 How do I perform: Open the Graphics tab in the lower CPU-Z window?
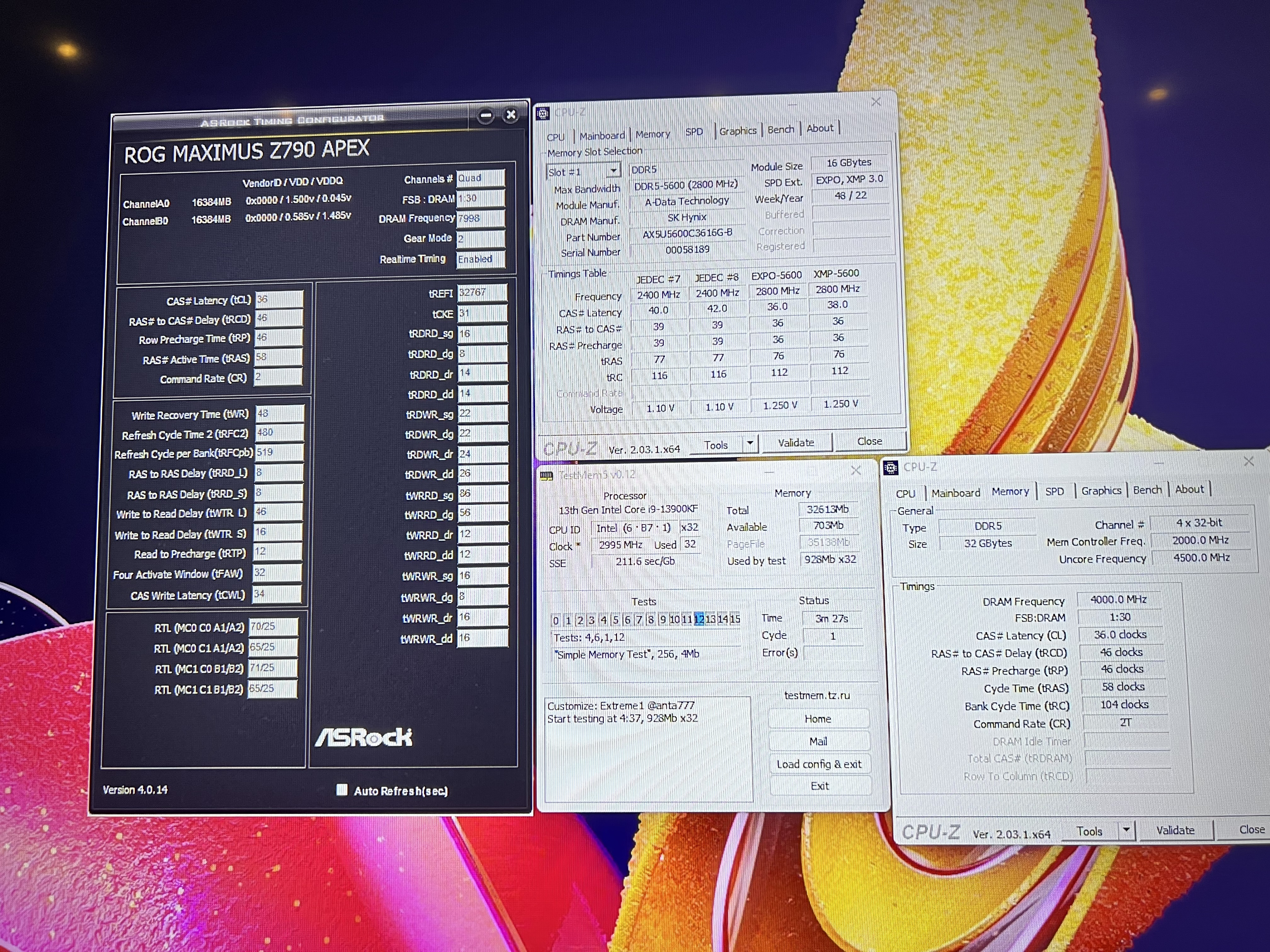pyautogui.click(x=1101, y=490)
